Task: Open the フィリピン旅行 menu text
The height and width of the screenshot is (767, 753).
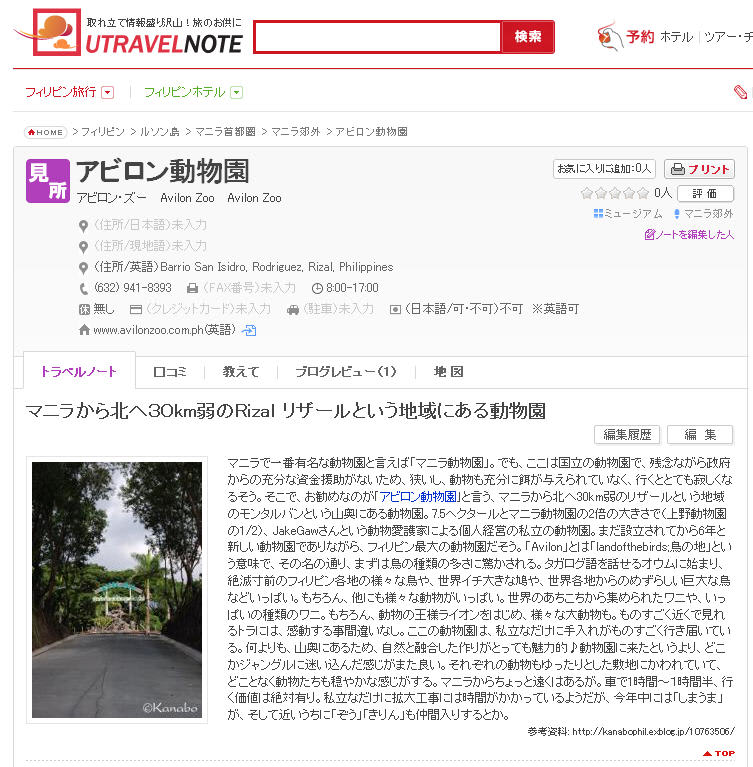Action: tap(61, 92)
